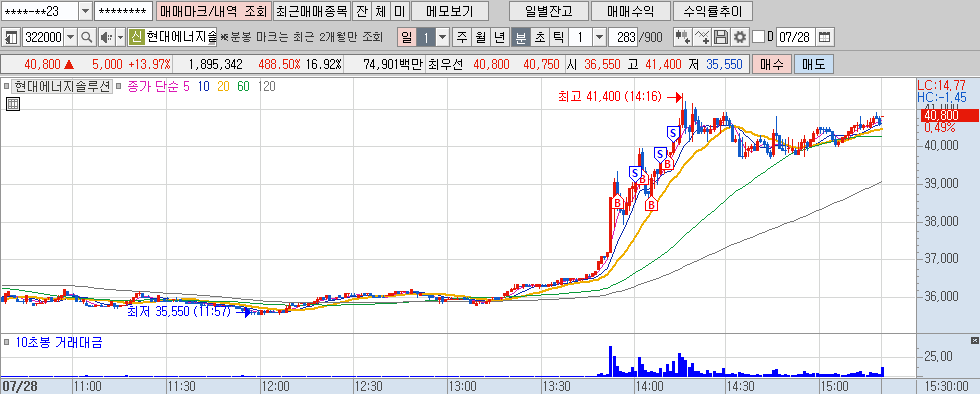Image resolution: width=980 pixels, height=394 pixels.
Task: Open the account number dropdown arrow
Action: (x=86, y=11)
